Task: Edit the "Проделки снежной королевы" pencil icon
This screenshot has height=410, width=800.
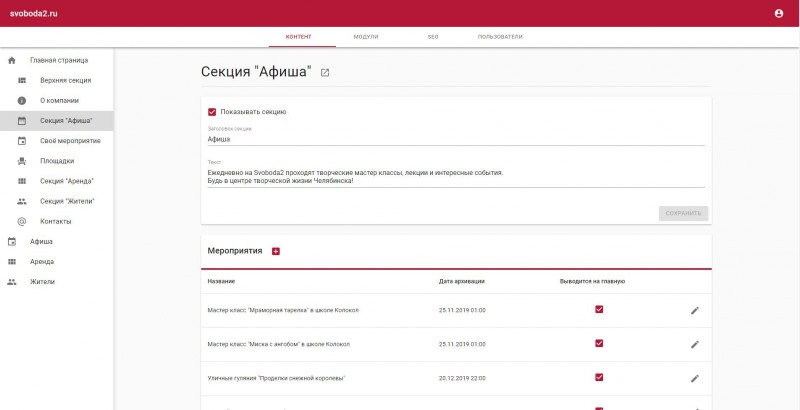Action: coord(695,378)
